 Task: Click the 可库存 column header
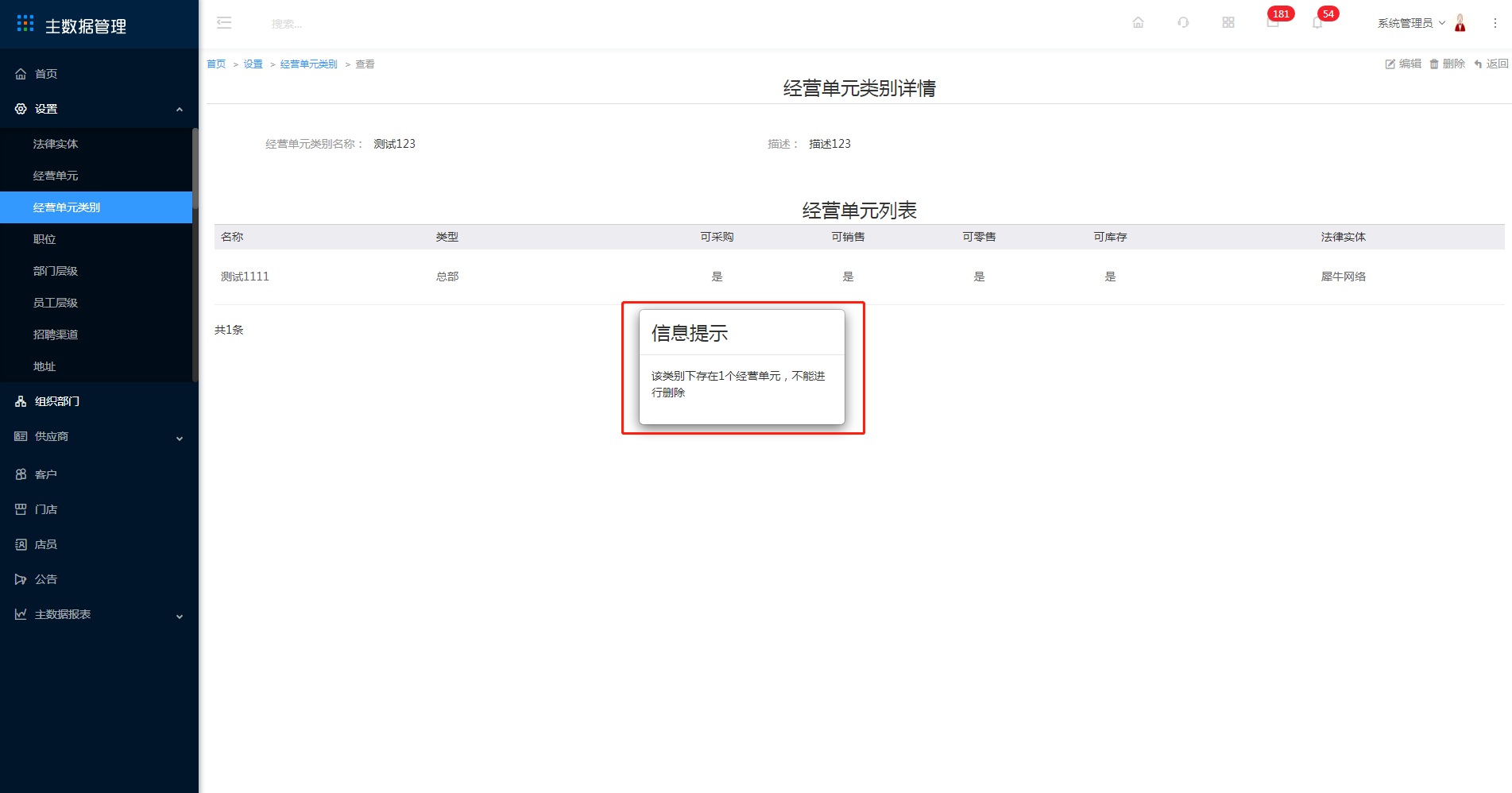point(1110,237)
